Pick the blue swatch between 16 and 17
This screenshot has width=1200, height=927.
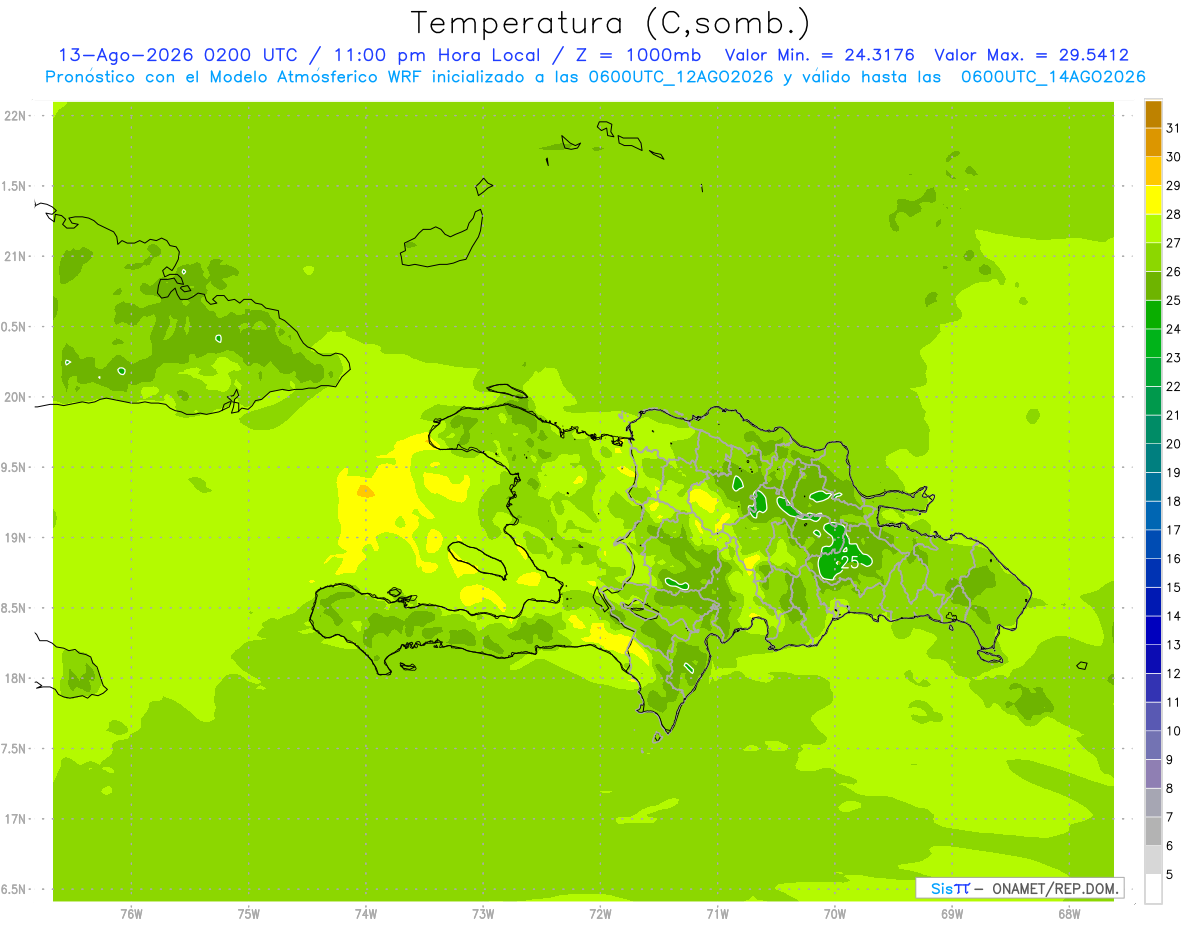click(1153, 545)
